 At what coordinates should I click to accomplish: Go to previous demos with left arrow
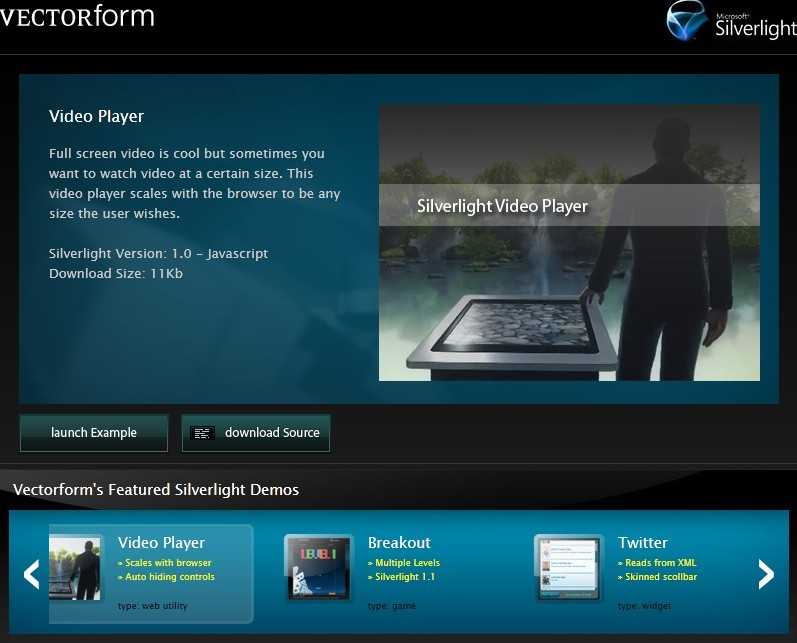[x=32, y=574]
